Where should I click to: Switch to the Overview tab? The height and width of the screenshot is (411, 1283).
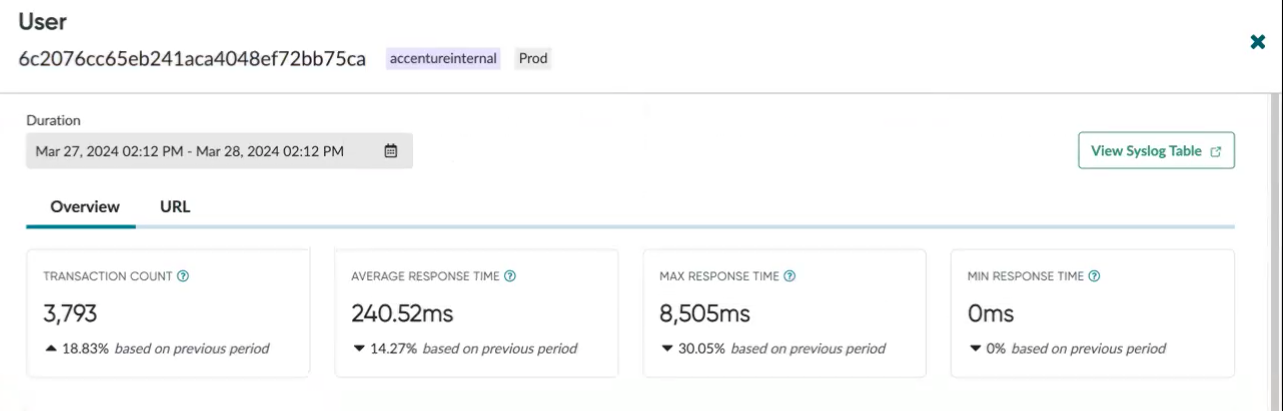tap(85, 207)
